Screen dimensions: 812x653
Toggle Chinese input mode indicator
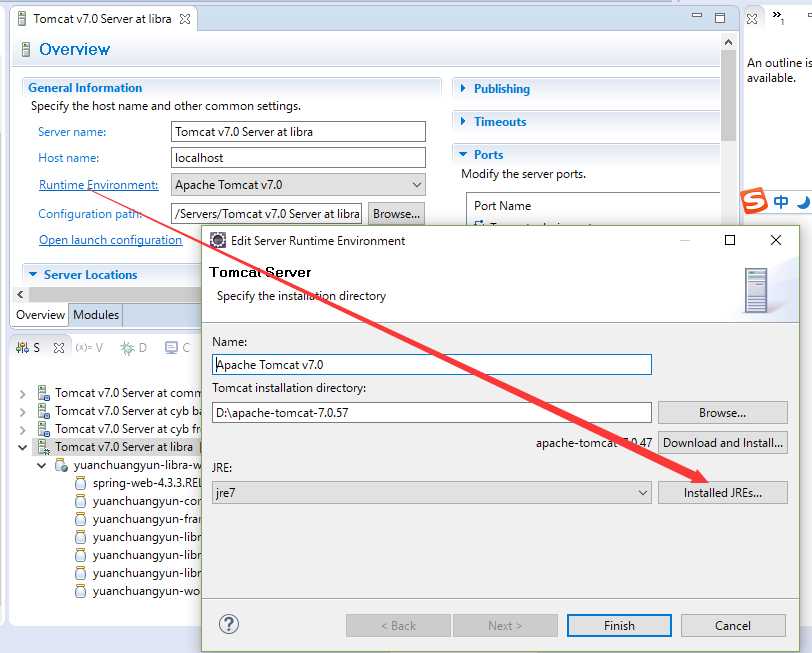point(780,201)
